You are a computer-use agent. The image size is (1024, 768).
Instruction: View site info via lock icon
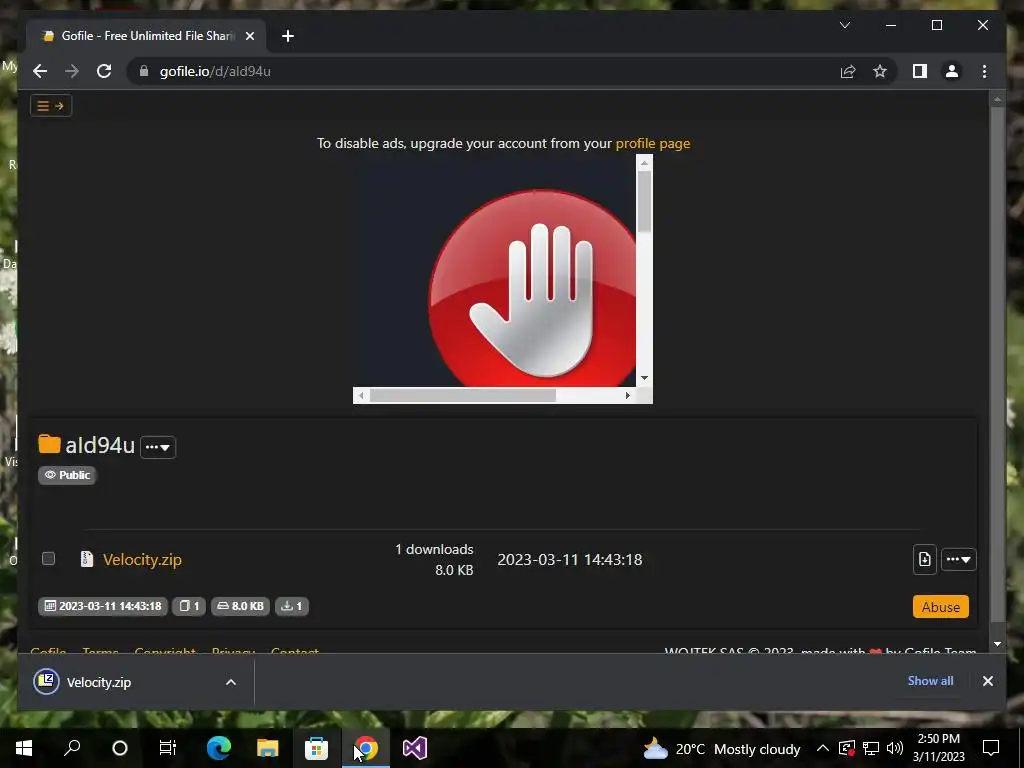pyautogui.click(x=144, y=71)
